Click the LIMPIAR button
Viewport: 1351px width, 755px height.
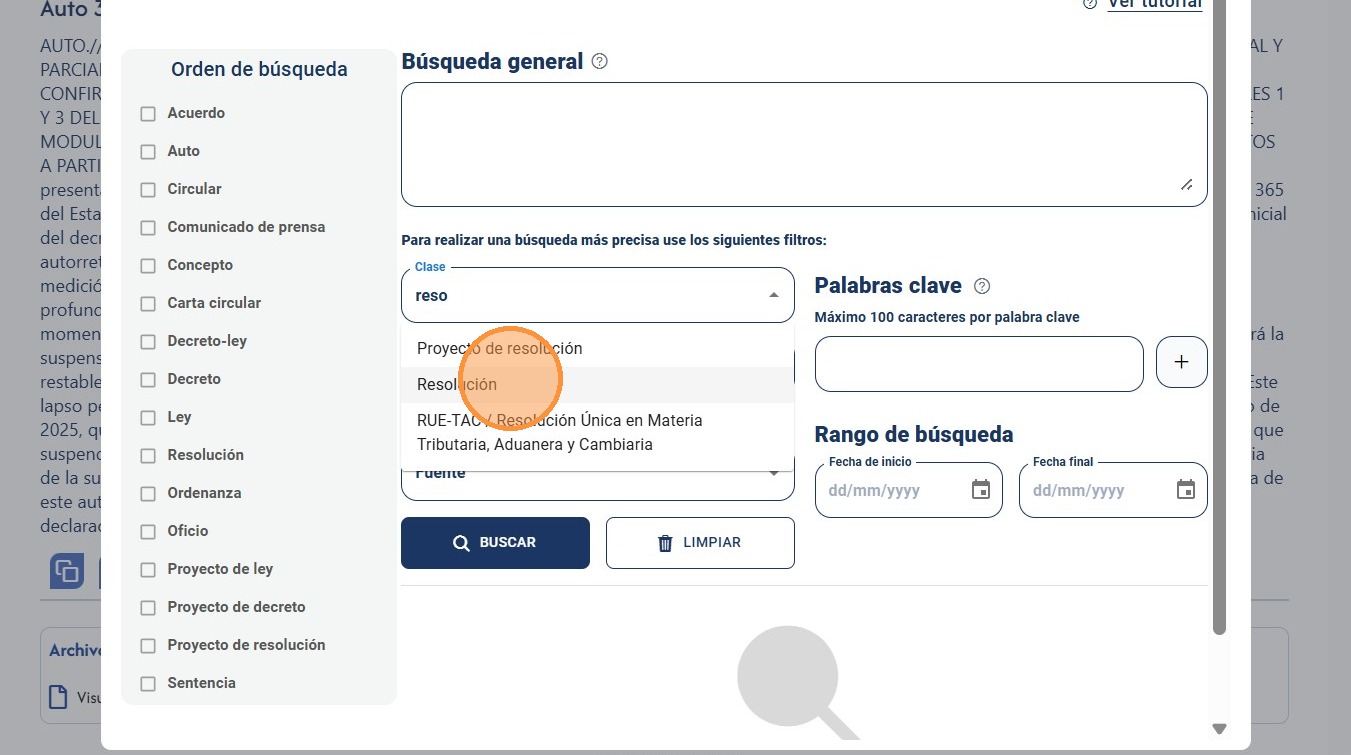(700, 543)
